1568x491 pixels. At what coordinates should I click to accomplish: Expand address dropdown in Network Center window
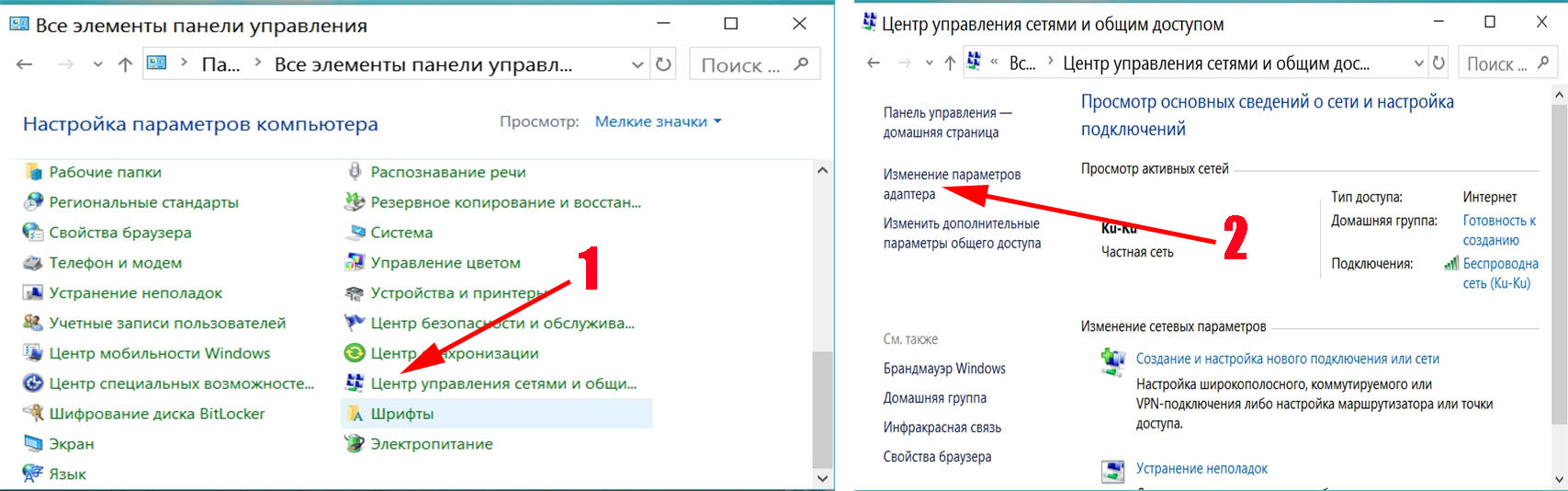tap(1418, 63)
